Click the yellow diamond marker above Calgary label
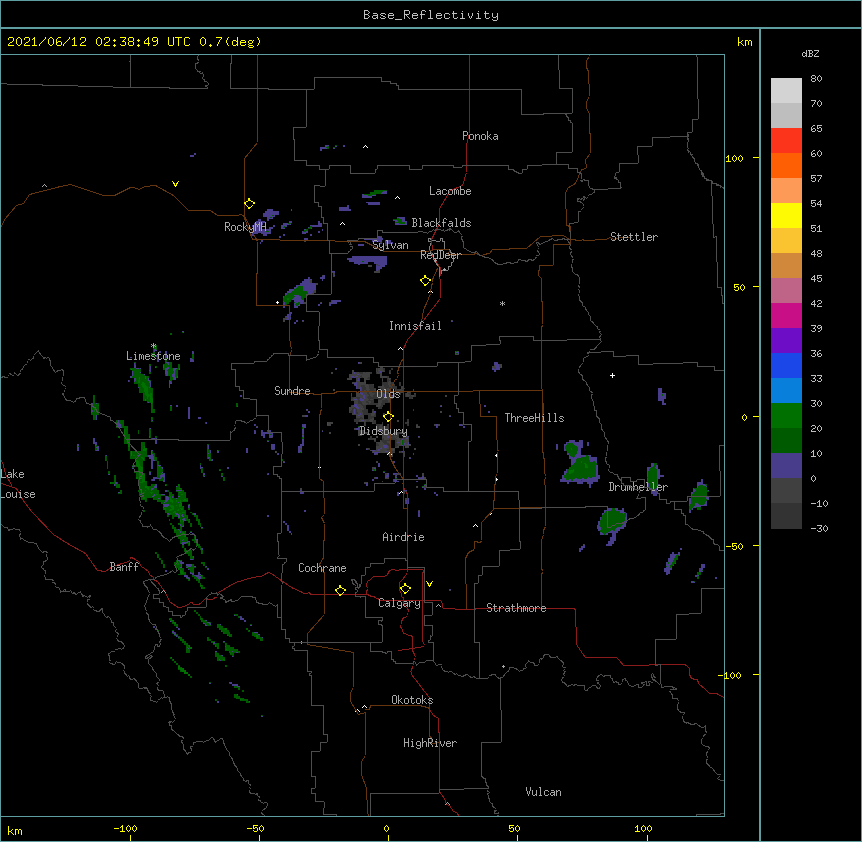Viewport: 862px width, 842px height. click(x=405, y=589)
